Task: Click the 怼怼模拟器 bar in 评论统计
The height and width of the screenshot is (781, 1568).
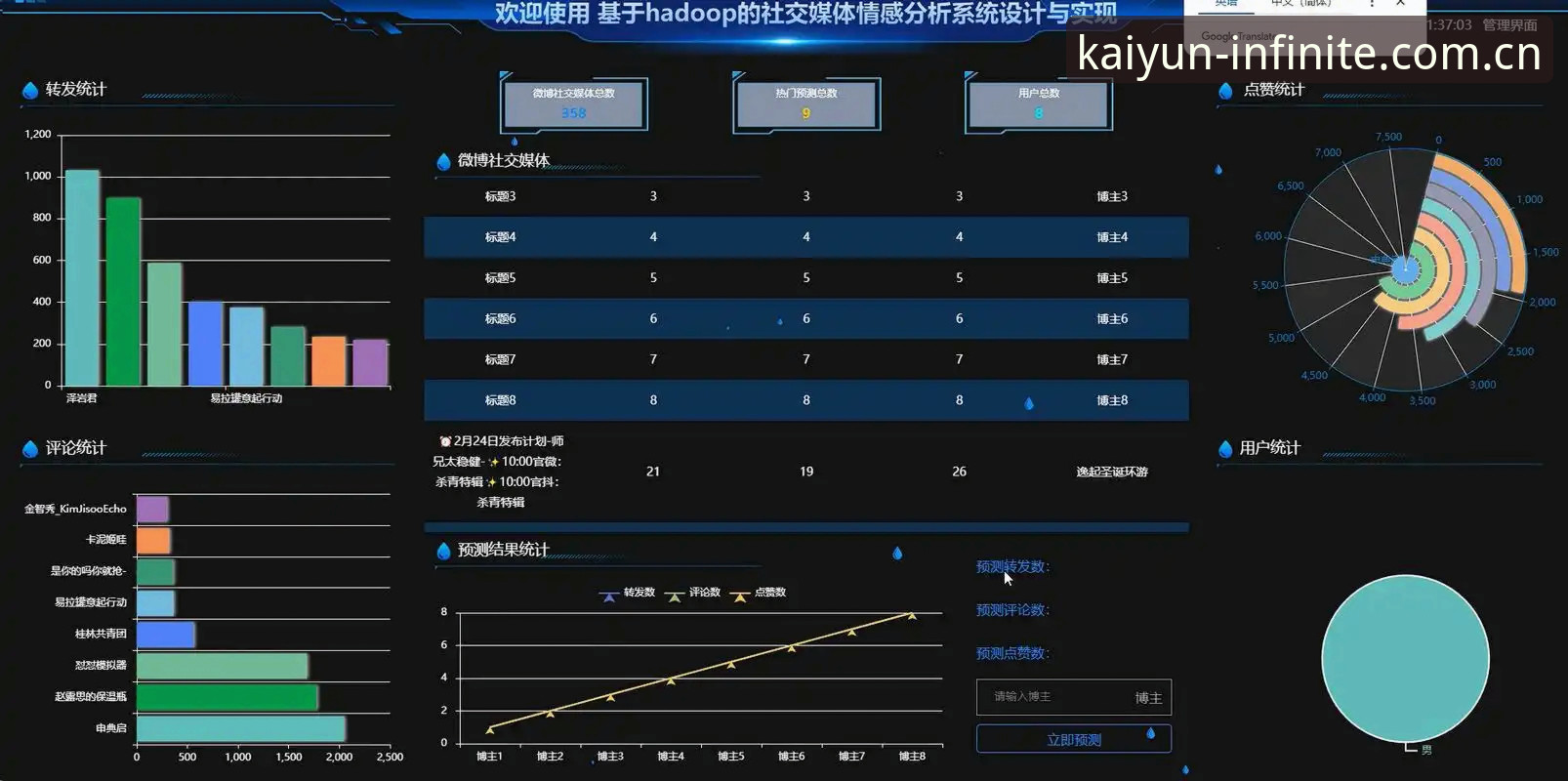Action: [x=223, y=666]
